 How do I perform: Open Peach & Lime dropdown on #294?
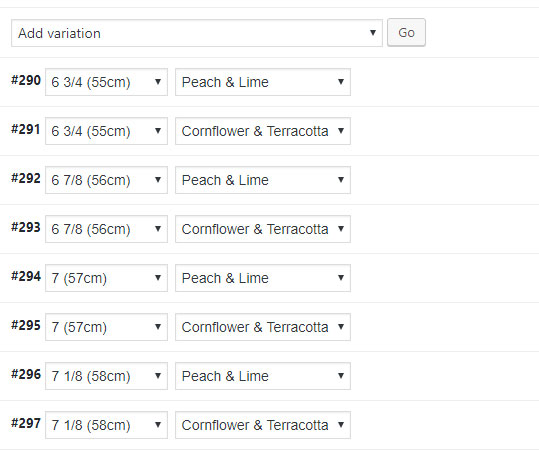263,278
